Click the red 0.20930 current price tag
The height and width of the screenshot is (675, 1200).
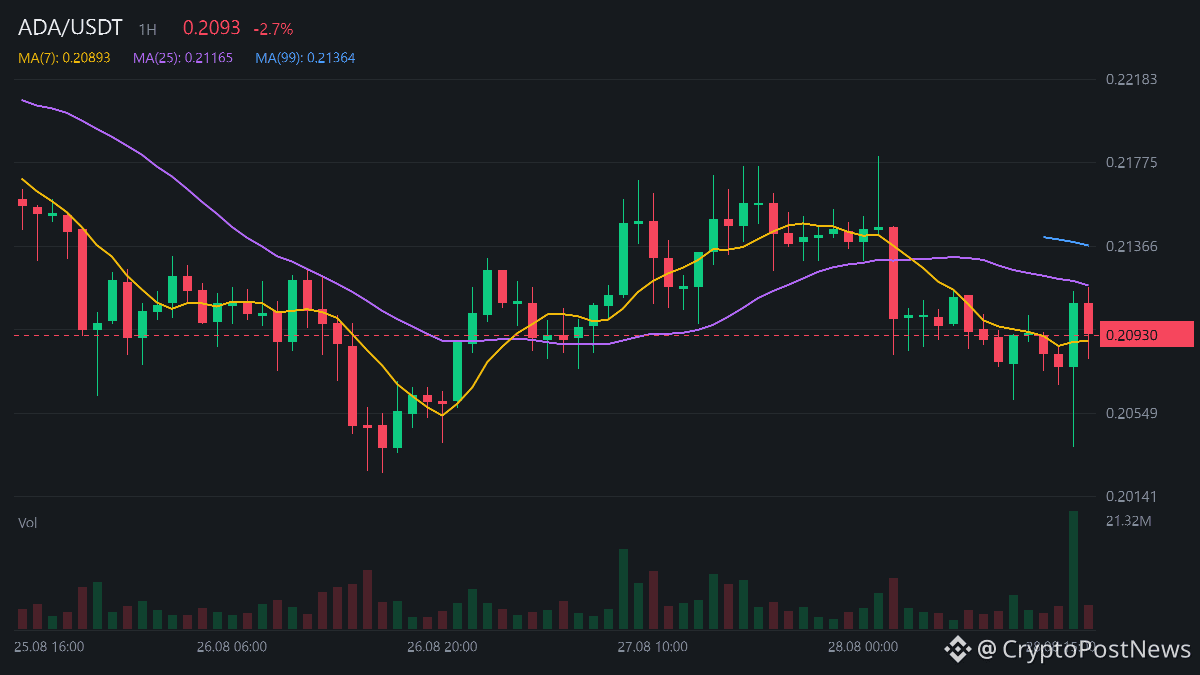coord(1147,335)
